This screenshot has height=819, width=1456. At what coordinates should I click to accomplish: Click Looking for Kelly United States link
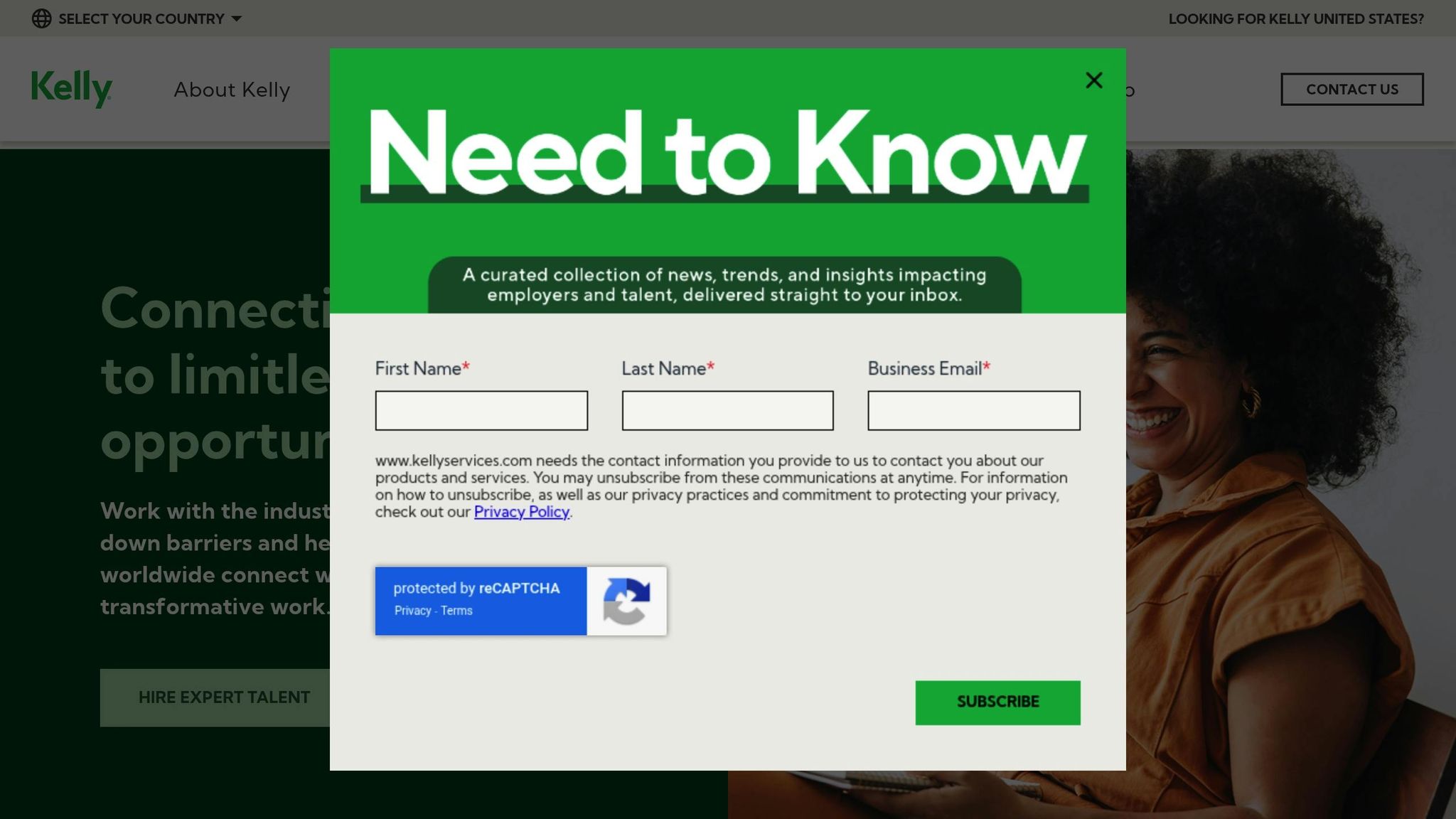(x=1296, y=19)
